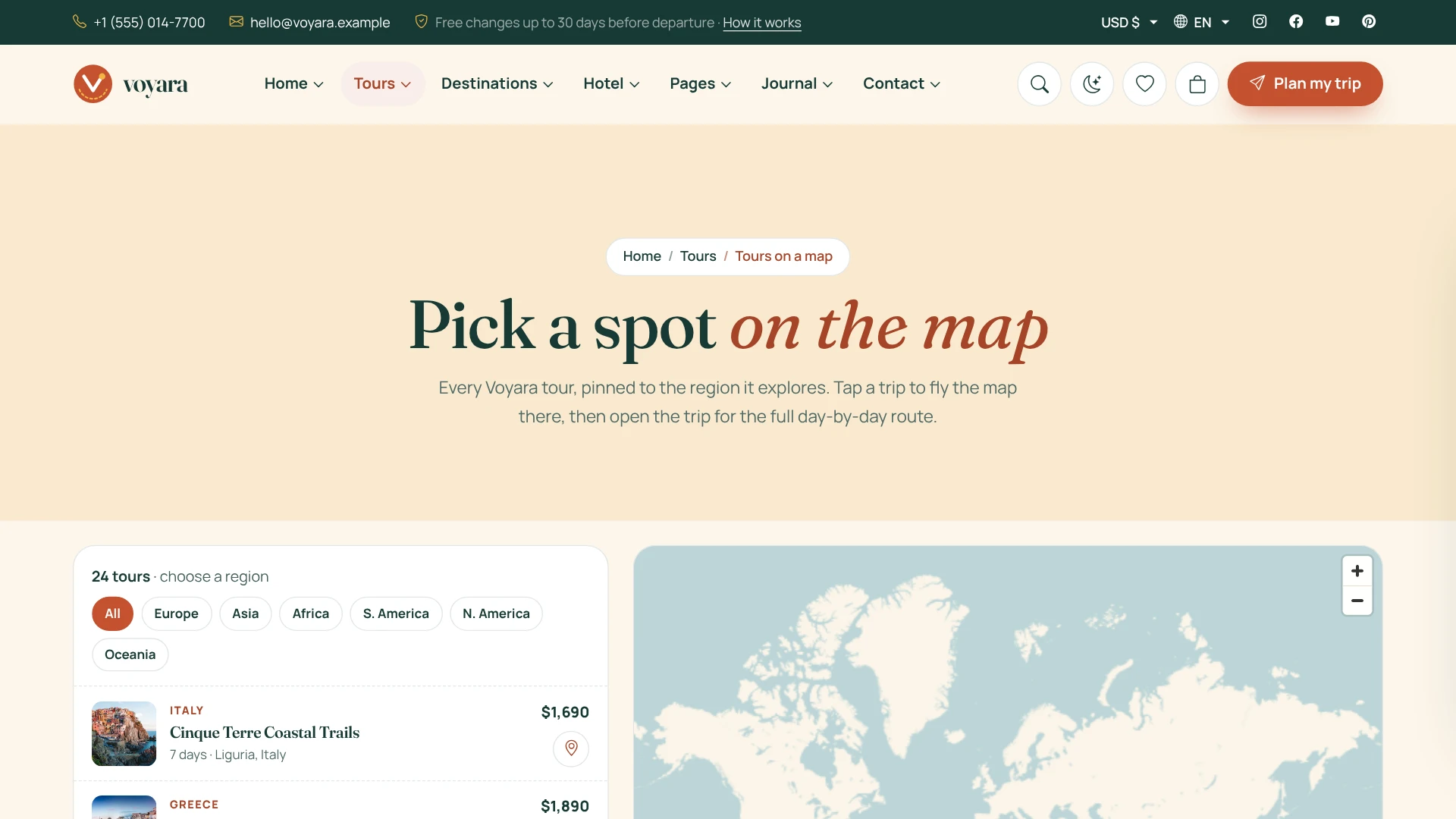The width and height of the screenshot is (1456, 819).
Task: Toggle dark mode with moon icon
Action: pyautogui.click(x=1092, y=84)
